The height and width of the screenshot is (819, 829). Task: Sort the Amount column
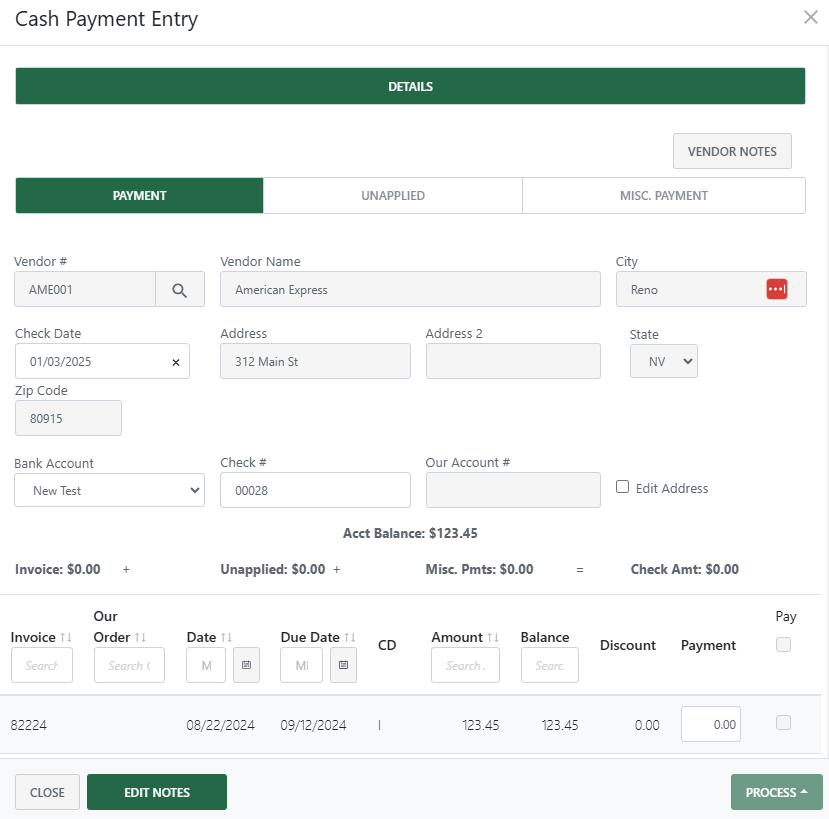pos(491,636)
